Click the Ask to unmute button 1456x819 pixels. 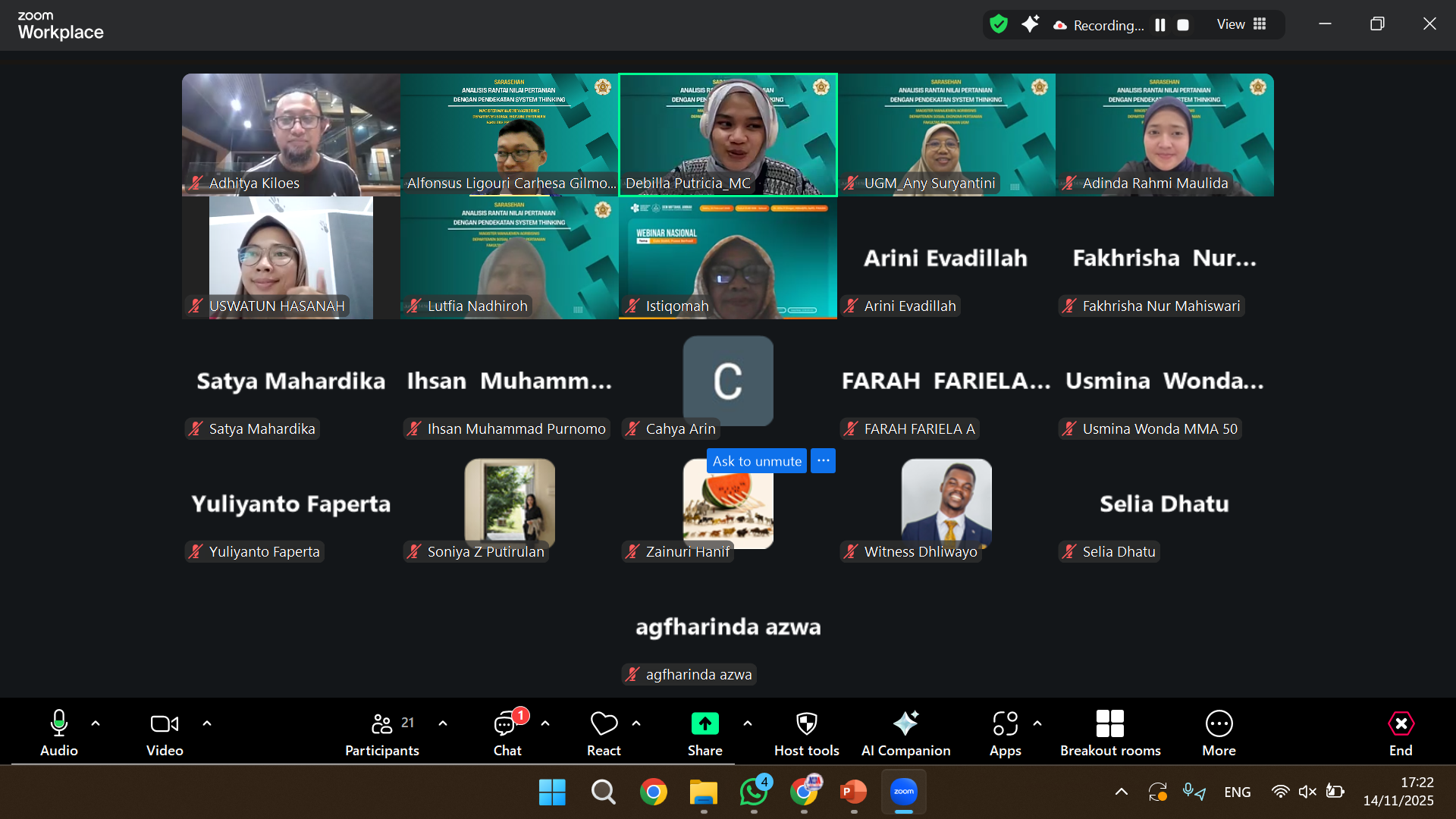tap(757, 461)
